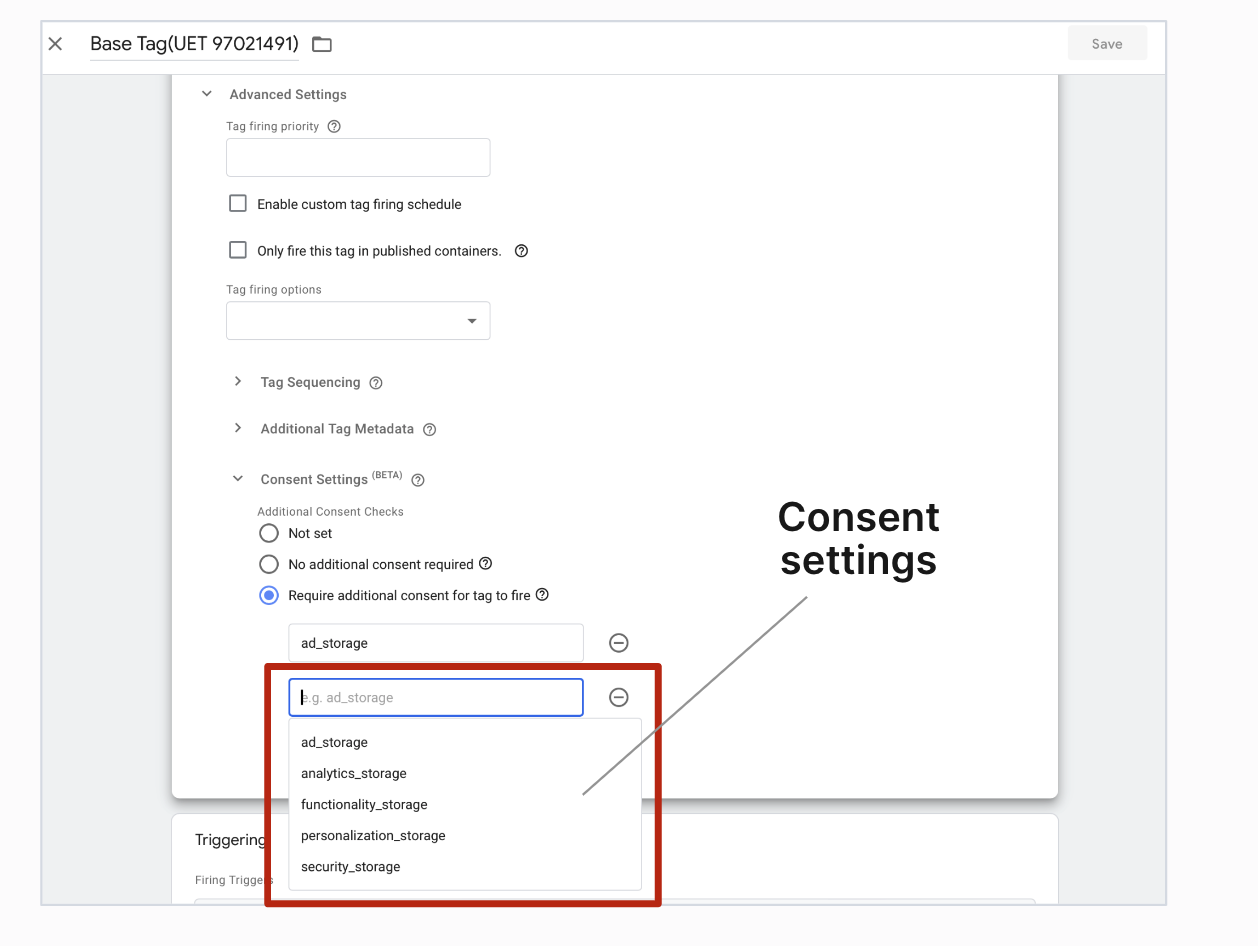The width and height of the screenshot is (1258, 946).
Task: Click the Consent Settings beta help icon
Action: (417, 480)
